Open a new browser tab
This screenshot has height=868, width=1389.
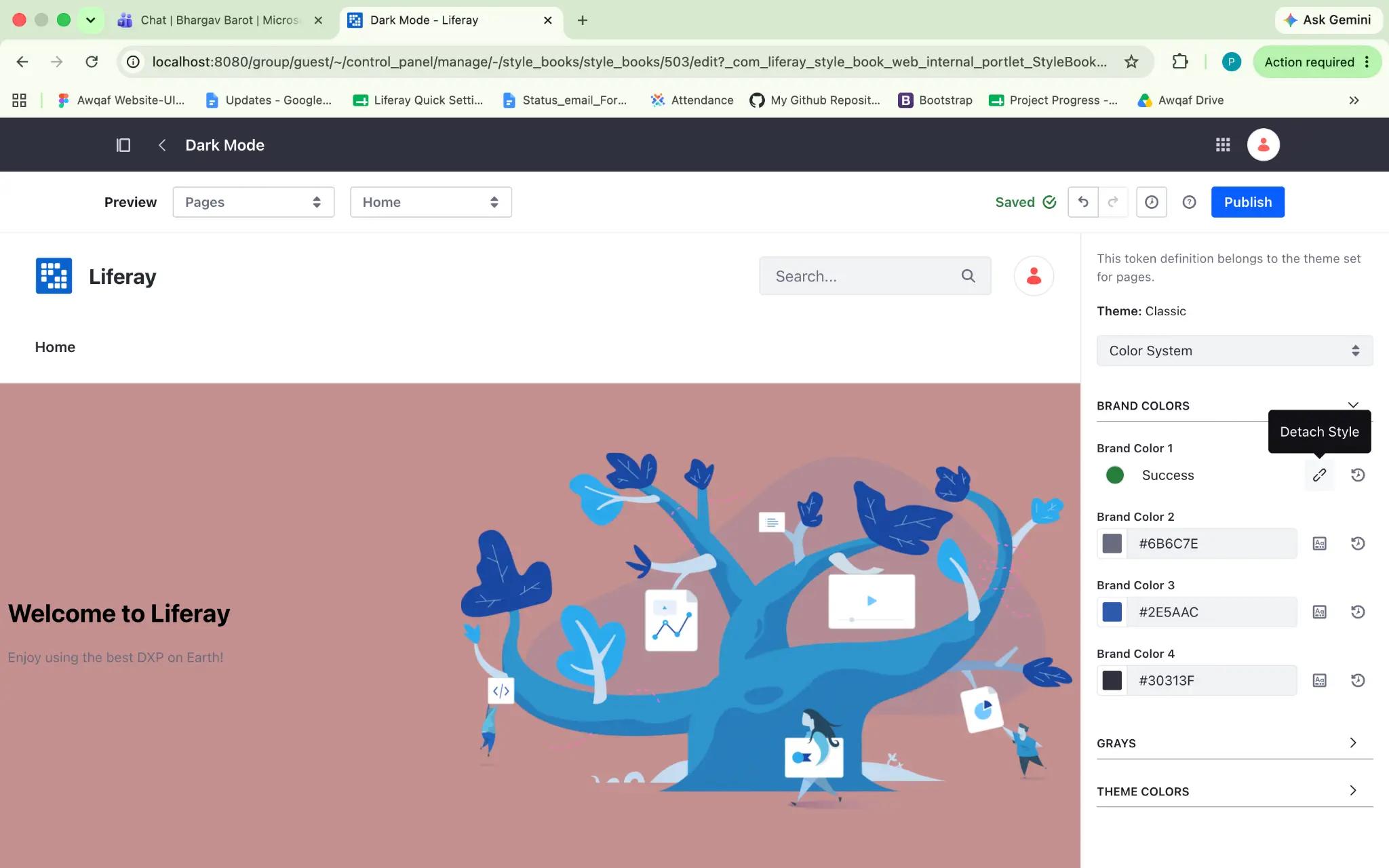click(582, 20)
